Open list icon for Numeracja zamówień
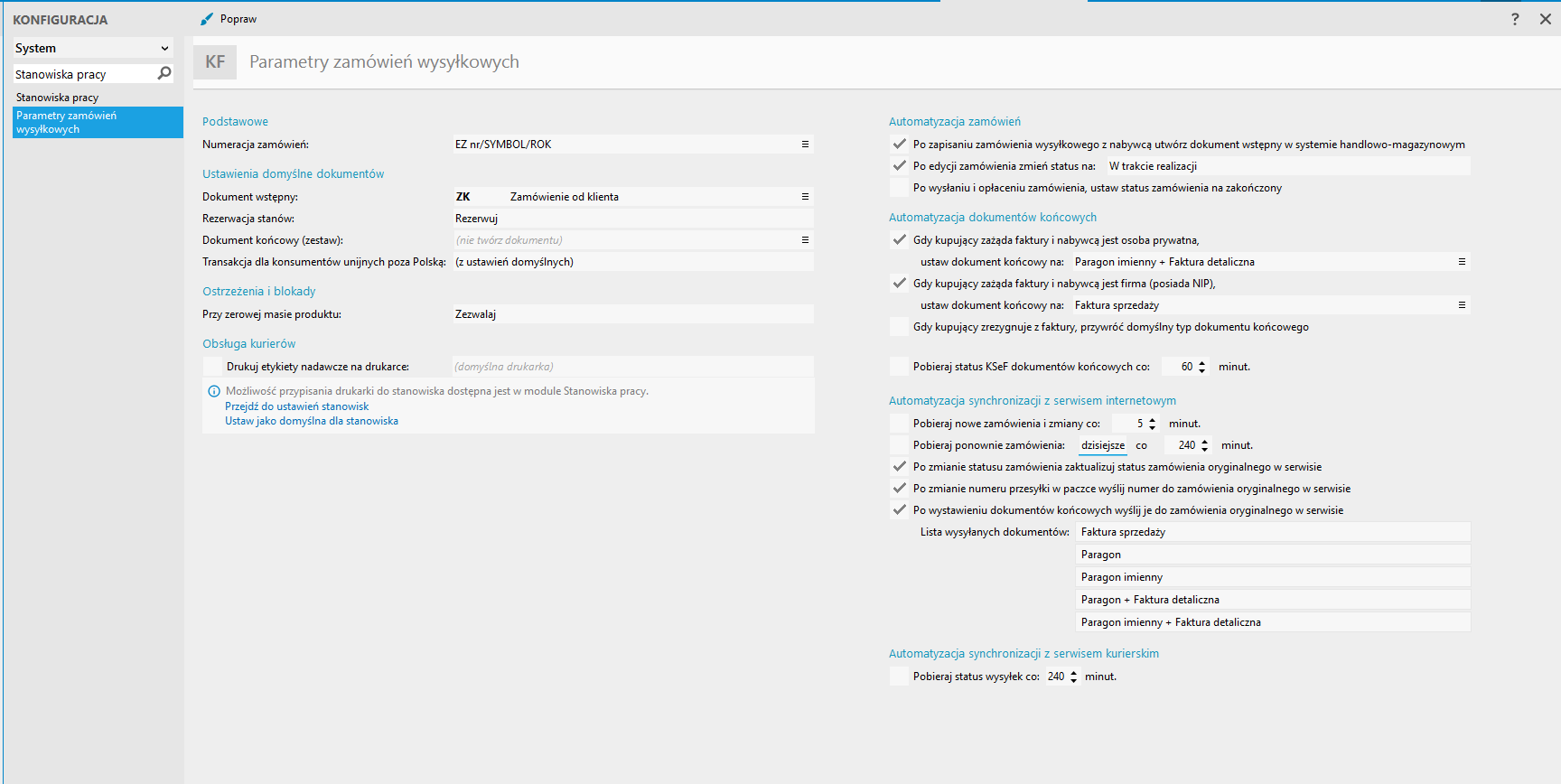 pos(805,145)
